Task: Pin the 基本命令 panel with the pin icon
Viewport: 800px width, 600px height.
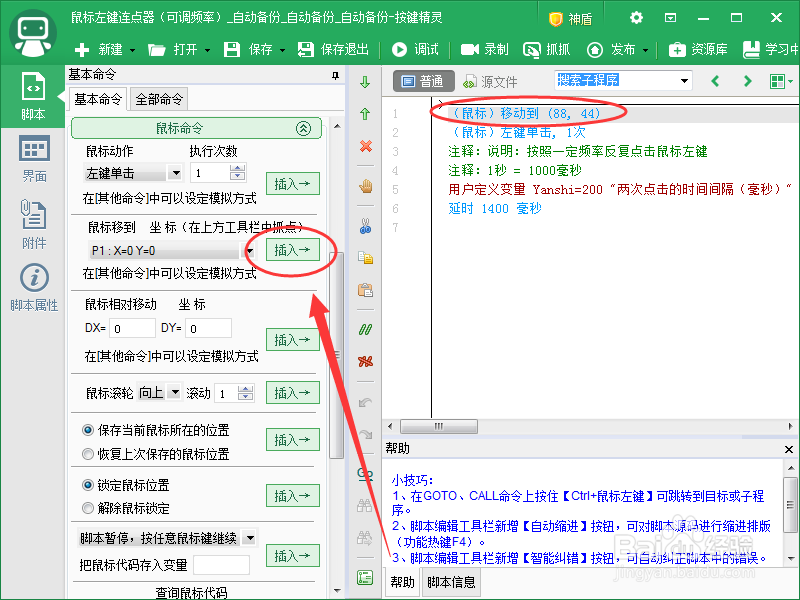Action: 335,76
